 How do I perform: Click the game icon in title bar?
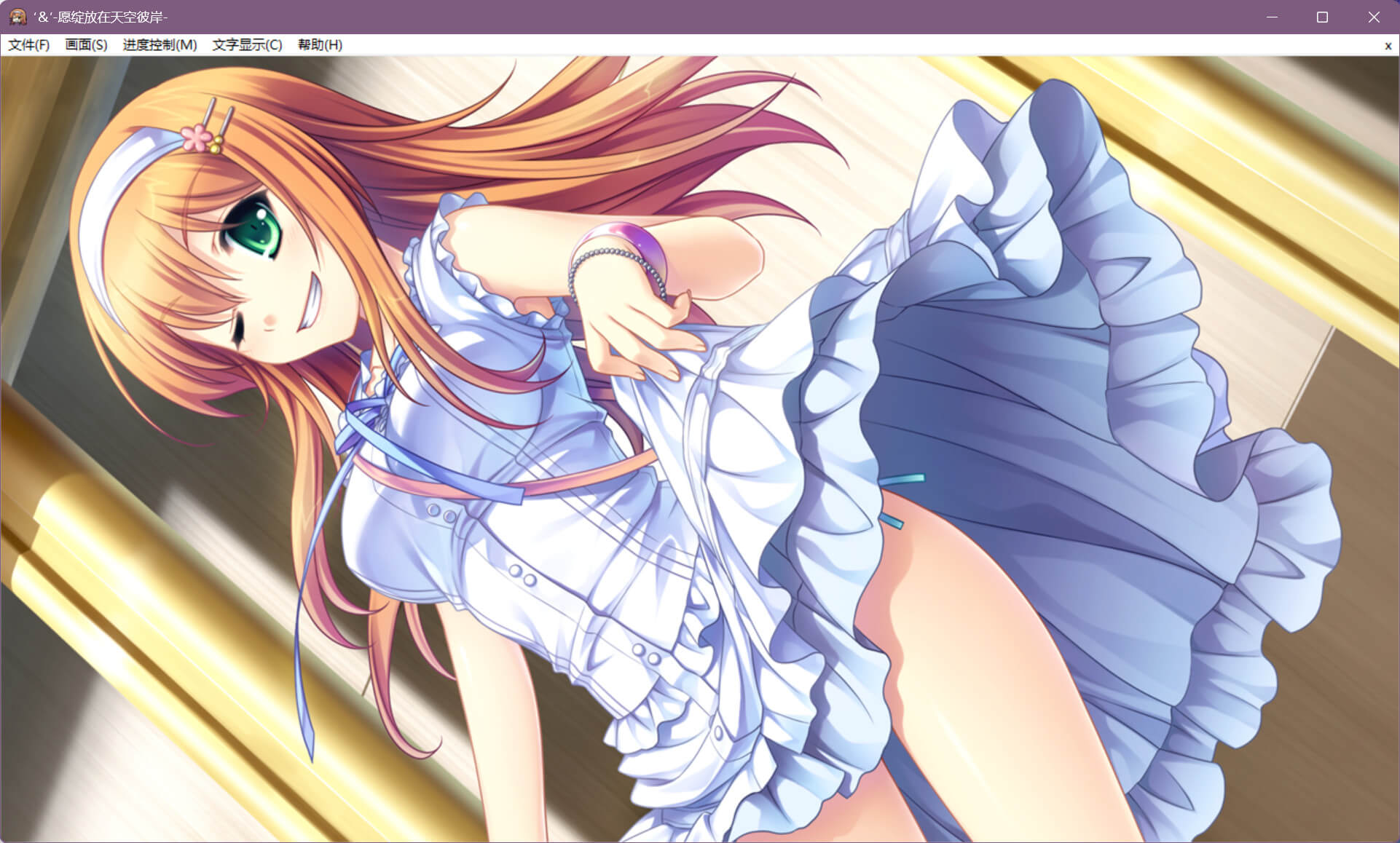(17, 17)
